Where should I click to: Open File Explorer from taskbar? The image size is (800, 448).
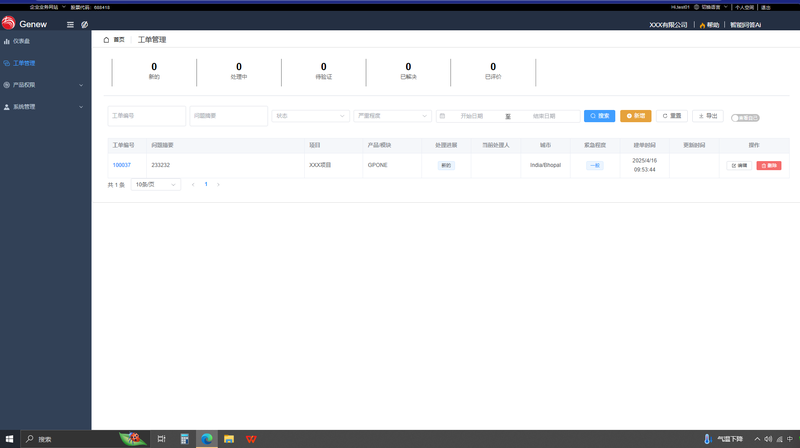point(229,439)
